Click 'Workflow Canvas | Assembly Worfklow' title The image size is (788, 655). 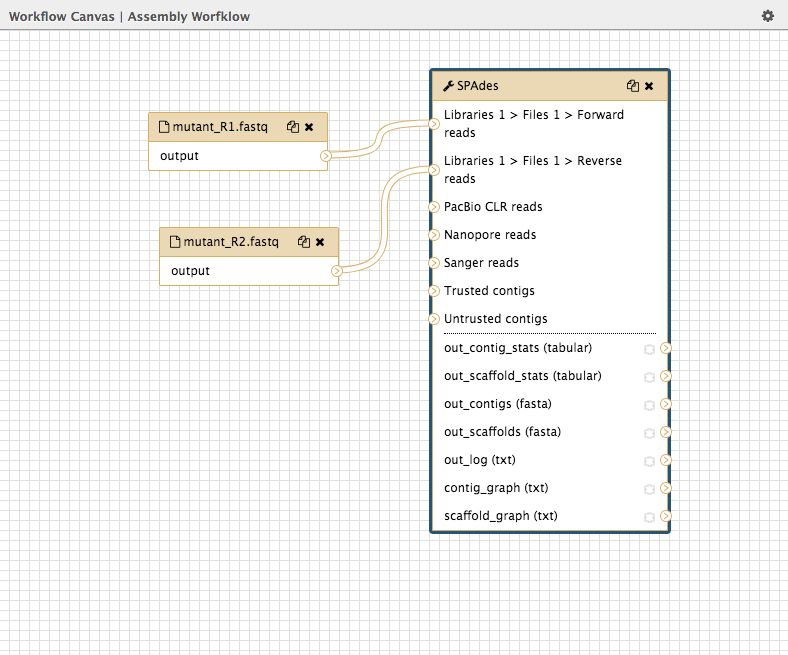(x=129, y=16)
